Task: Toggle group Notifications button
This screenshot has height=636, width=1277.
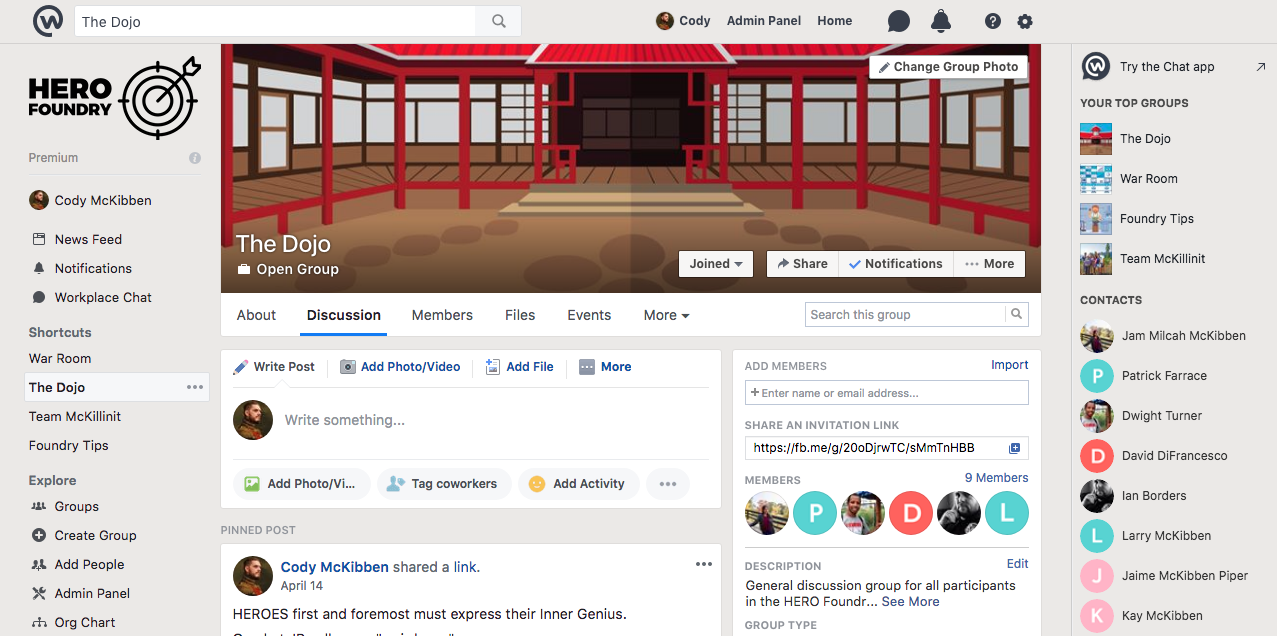Action: pos(896,264)
